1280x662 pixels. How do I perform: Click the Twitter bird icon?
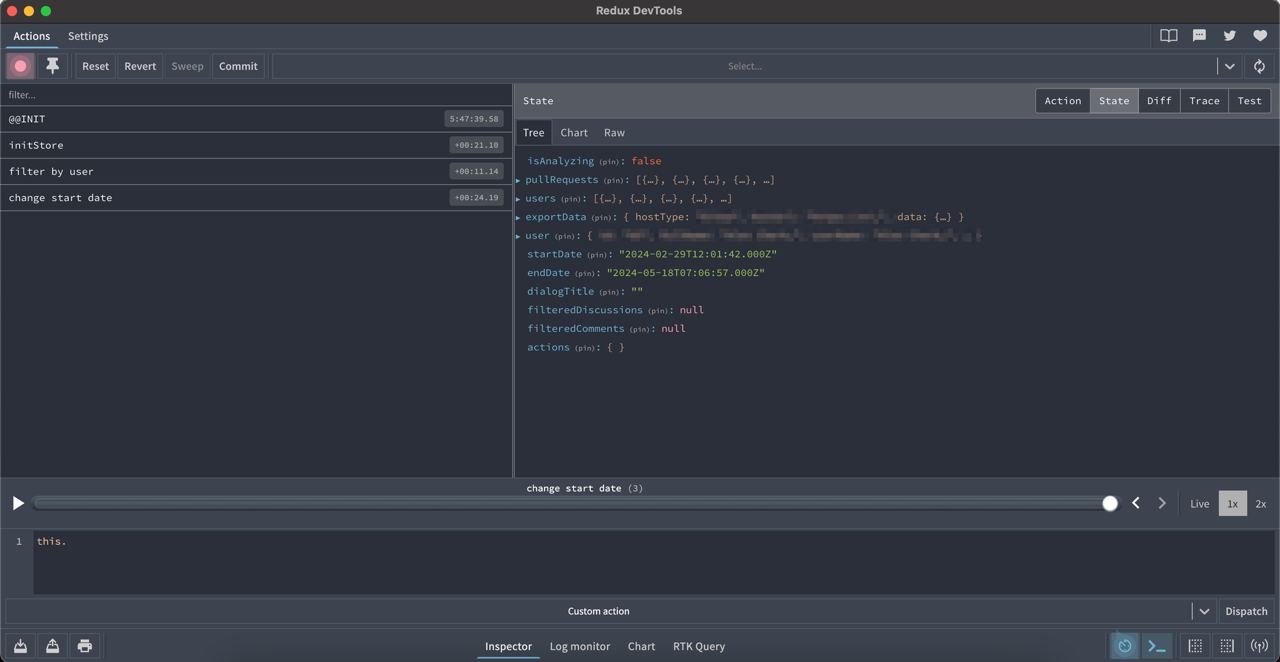pyautogui.click(x=1229, y=35)
